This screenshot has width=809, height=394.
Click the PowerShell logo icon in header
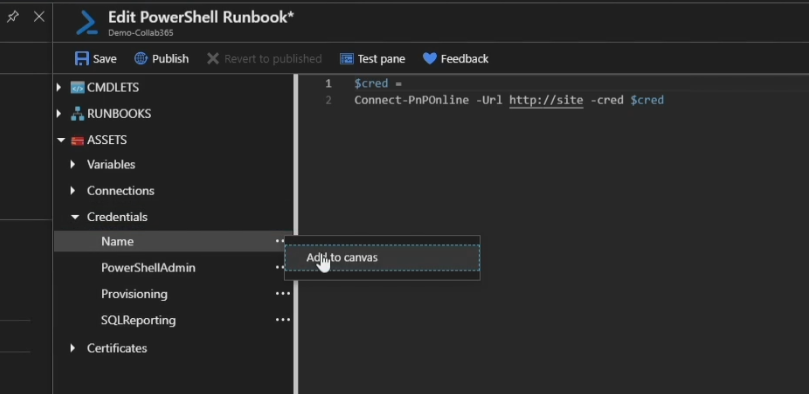[87, 23]
